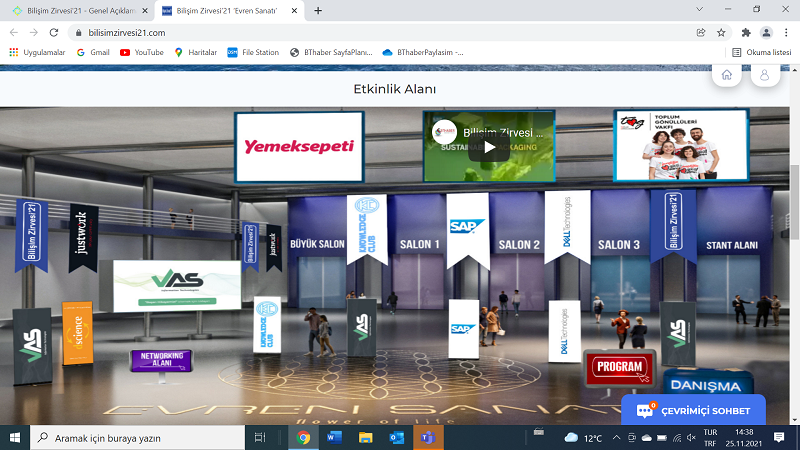Open the NETWORKING ALANI sign
The height and width of the screenshot is (450, 800).
162,360
